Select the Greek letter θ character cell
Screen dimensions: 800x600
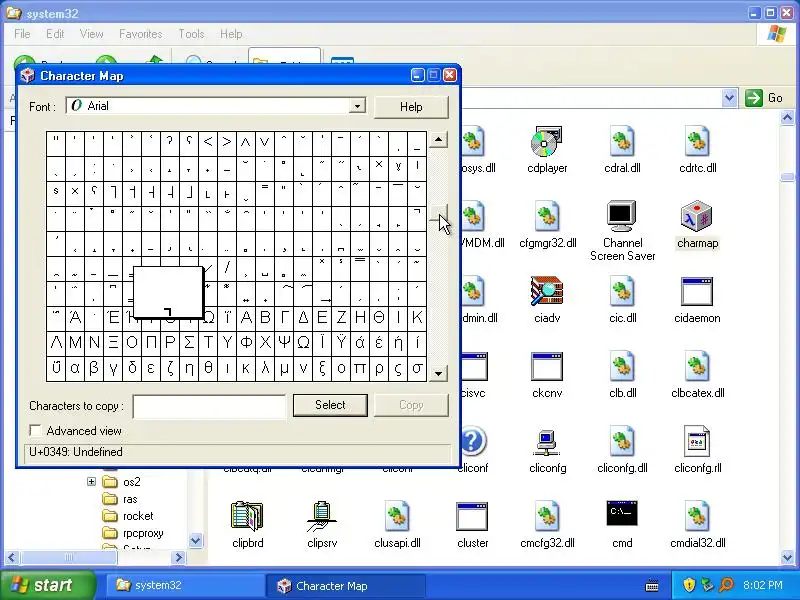pos(208,368)
